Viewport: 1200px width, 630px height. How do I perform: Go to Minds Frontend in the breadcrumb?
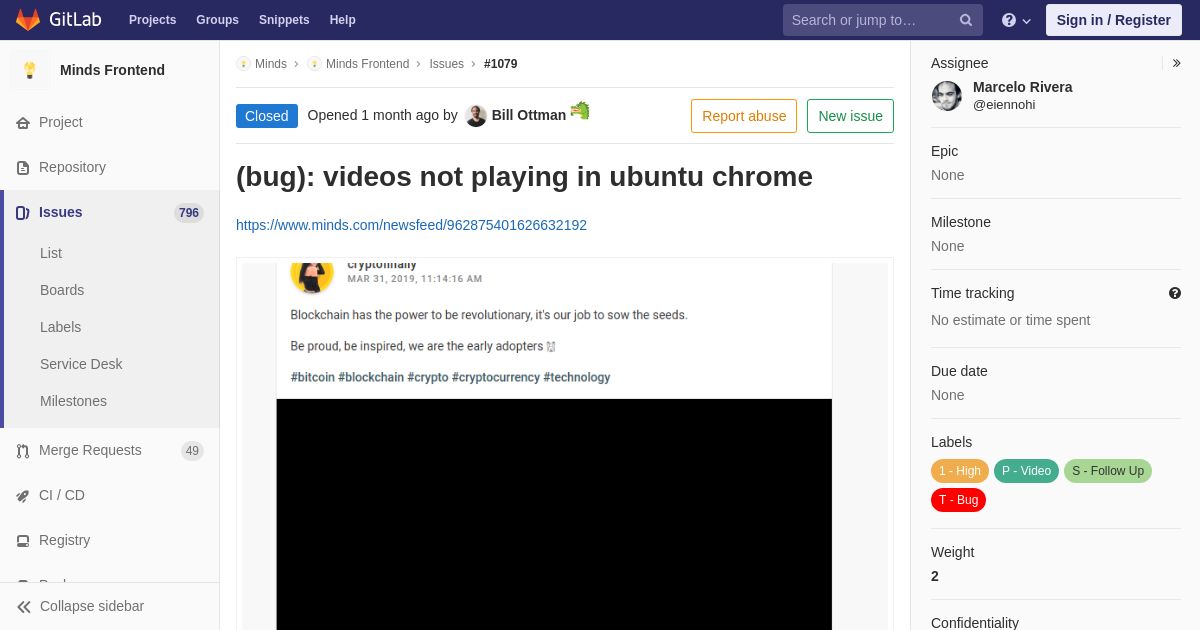[367, 64]
